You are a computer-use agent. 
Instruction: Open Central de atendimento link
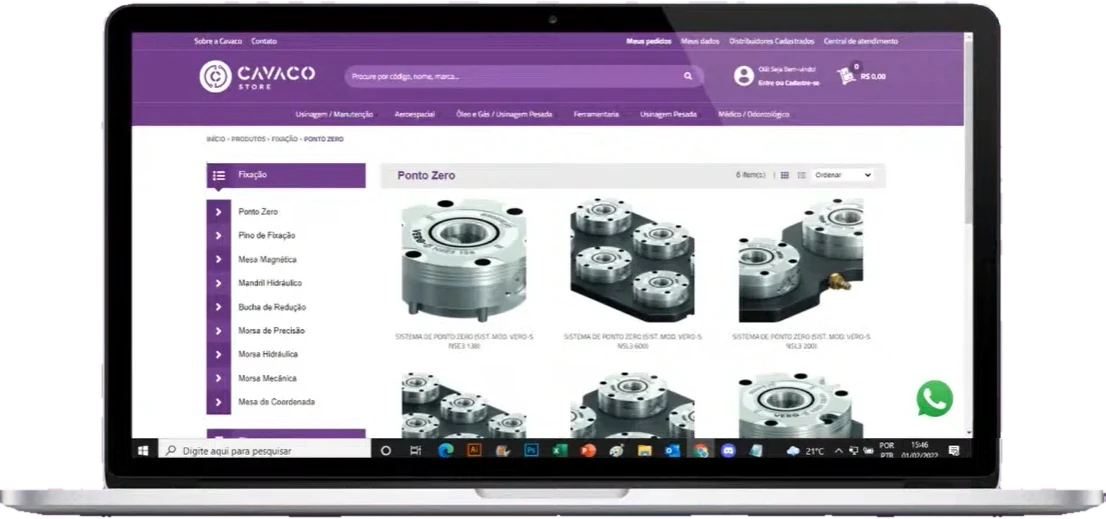tap(861, 42)
